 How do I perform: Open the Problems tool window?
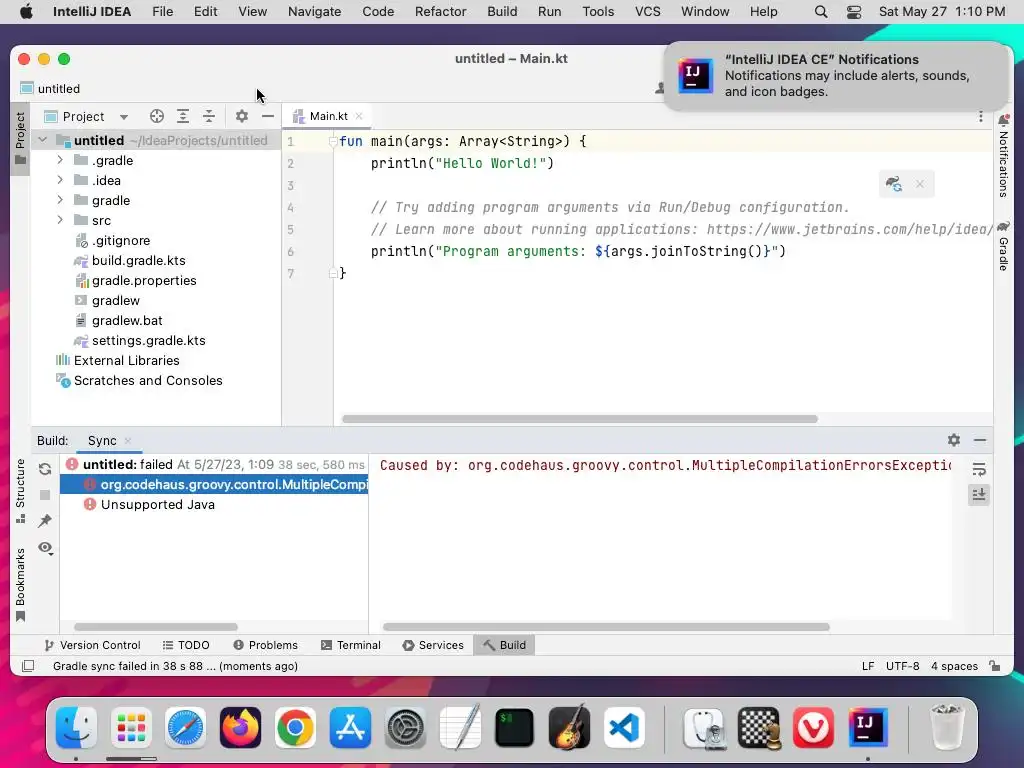pos(265,645)
